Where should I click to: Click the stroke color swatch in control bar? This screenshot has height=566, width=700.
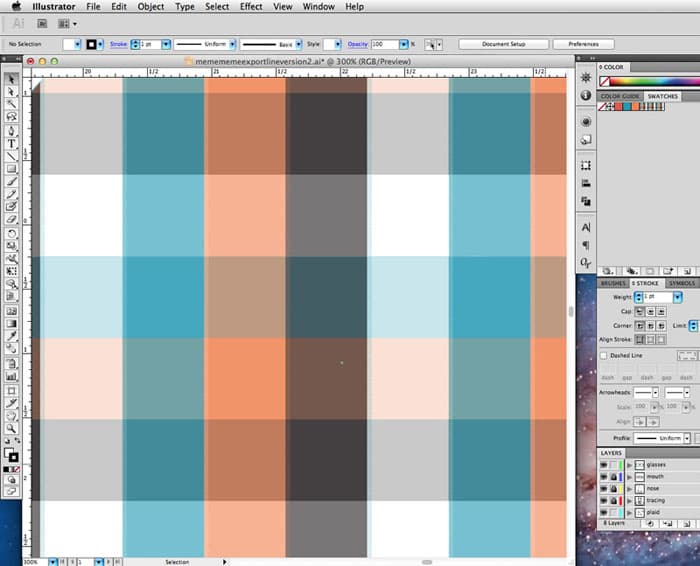(x=92, y=44)
